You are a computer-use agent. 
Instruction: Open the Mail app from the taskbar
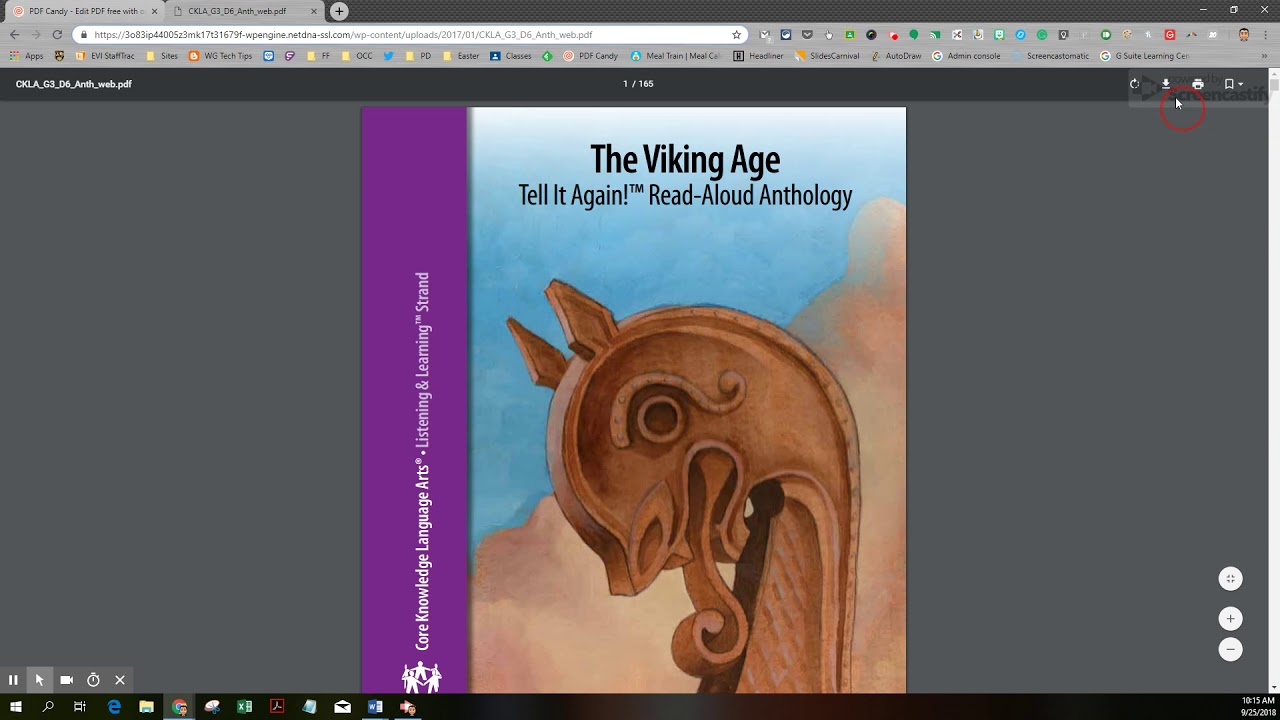tap(343, 707)
